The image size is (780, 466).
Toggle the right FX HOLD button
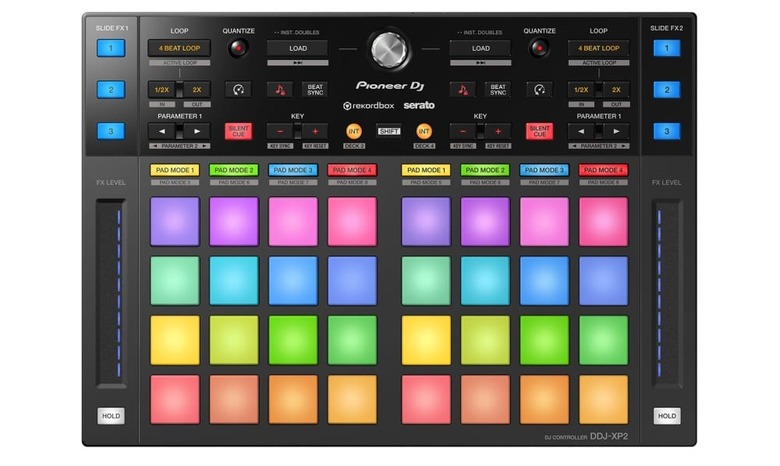click(667, 416)
